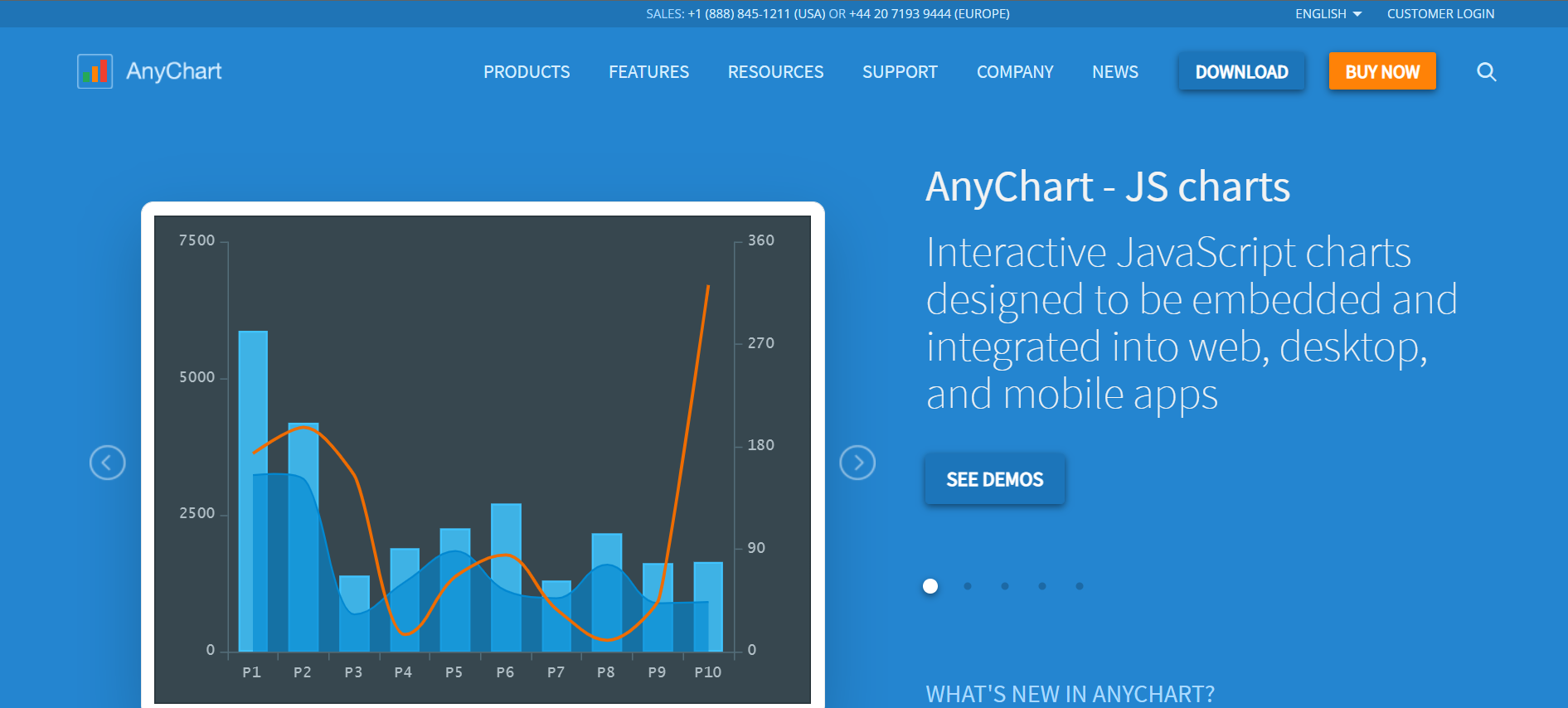Click the P5 label on chart axis

coord(454,672)
